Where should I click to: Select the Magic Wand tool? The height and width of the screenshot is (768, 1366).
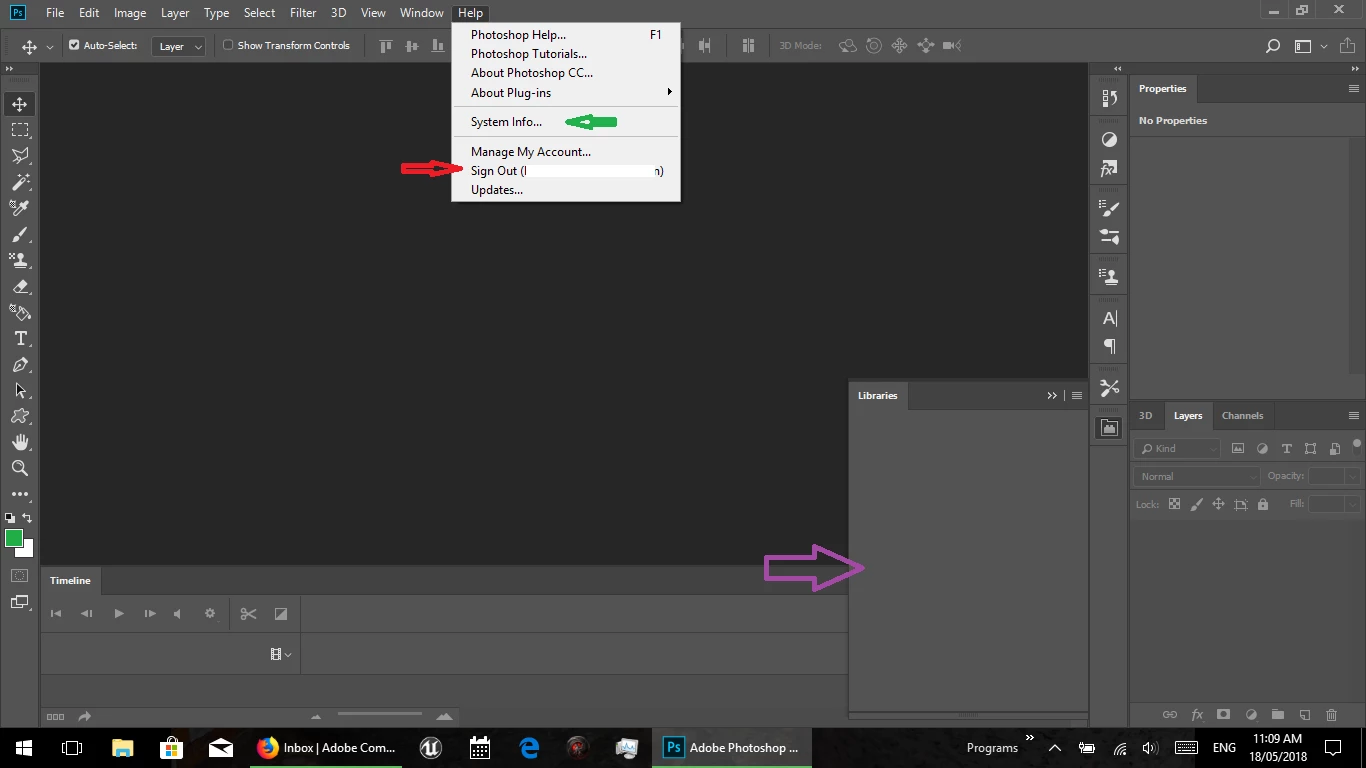point(19,182)
